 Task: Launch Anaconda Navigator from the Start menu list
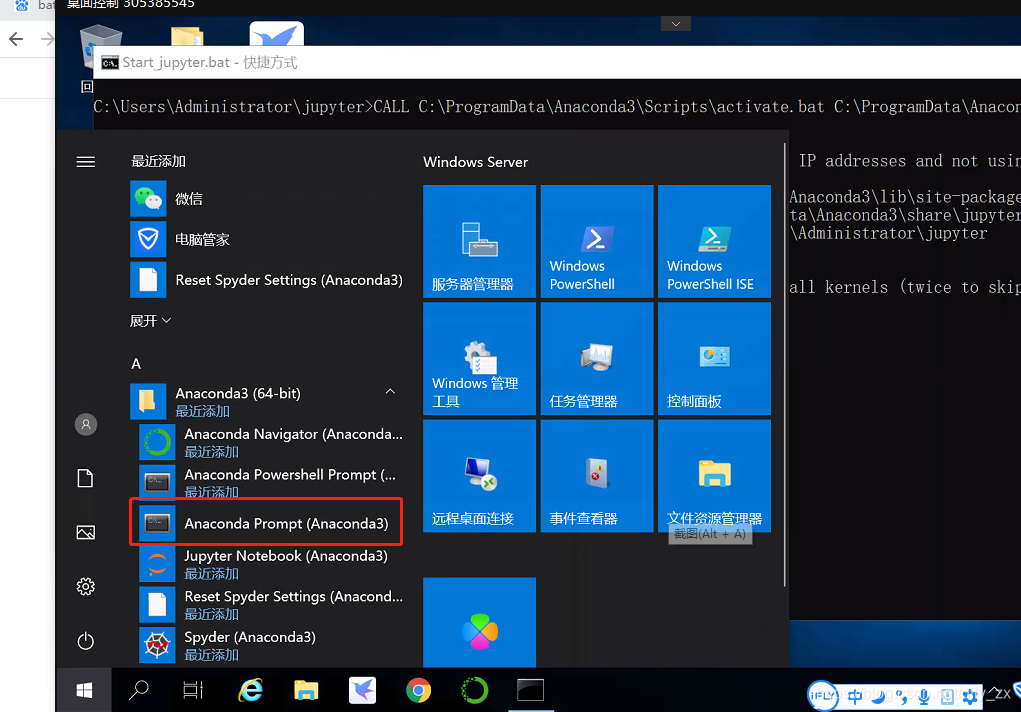(x=271, y=442)
